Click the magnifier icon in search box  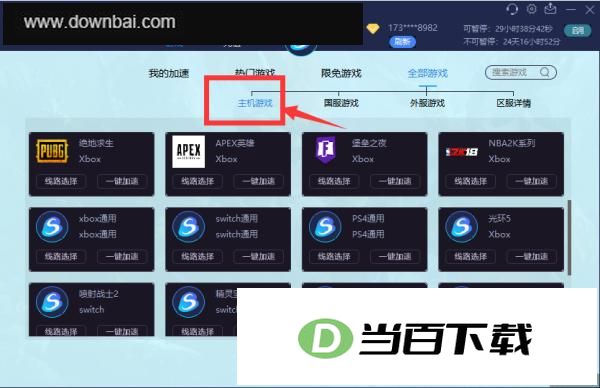545,72
